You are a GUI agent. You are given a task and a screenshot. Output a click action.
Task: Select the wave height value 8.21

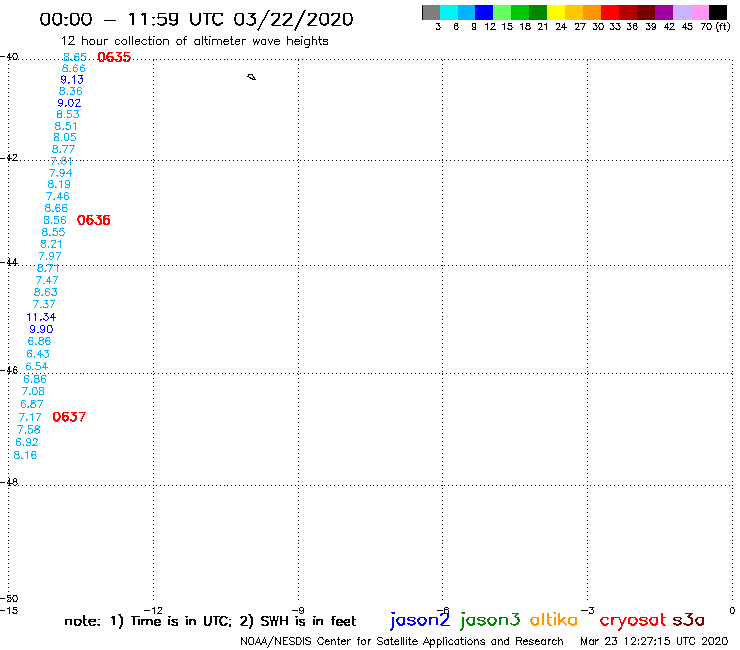[51, 244]
